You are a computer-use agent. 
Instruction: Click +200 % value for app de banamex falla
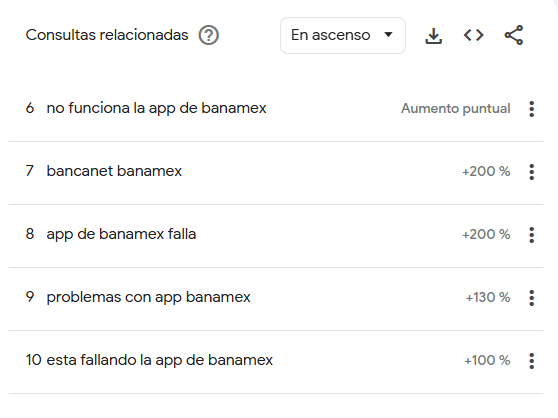[486, 234]
